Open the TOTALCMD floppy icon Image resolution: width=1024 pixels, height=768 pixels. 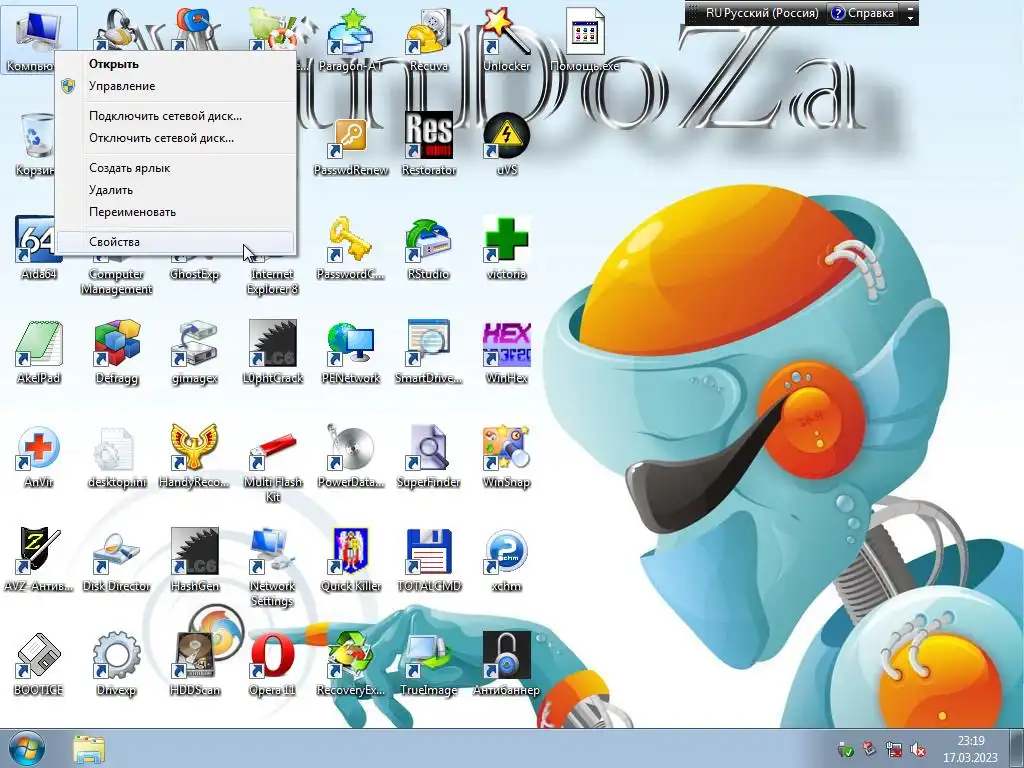[428, 561]
